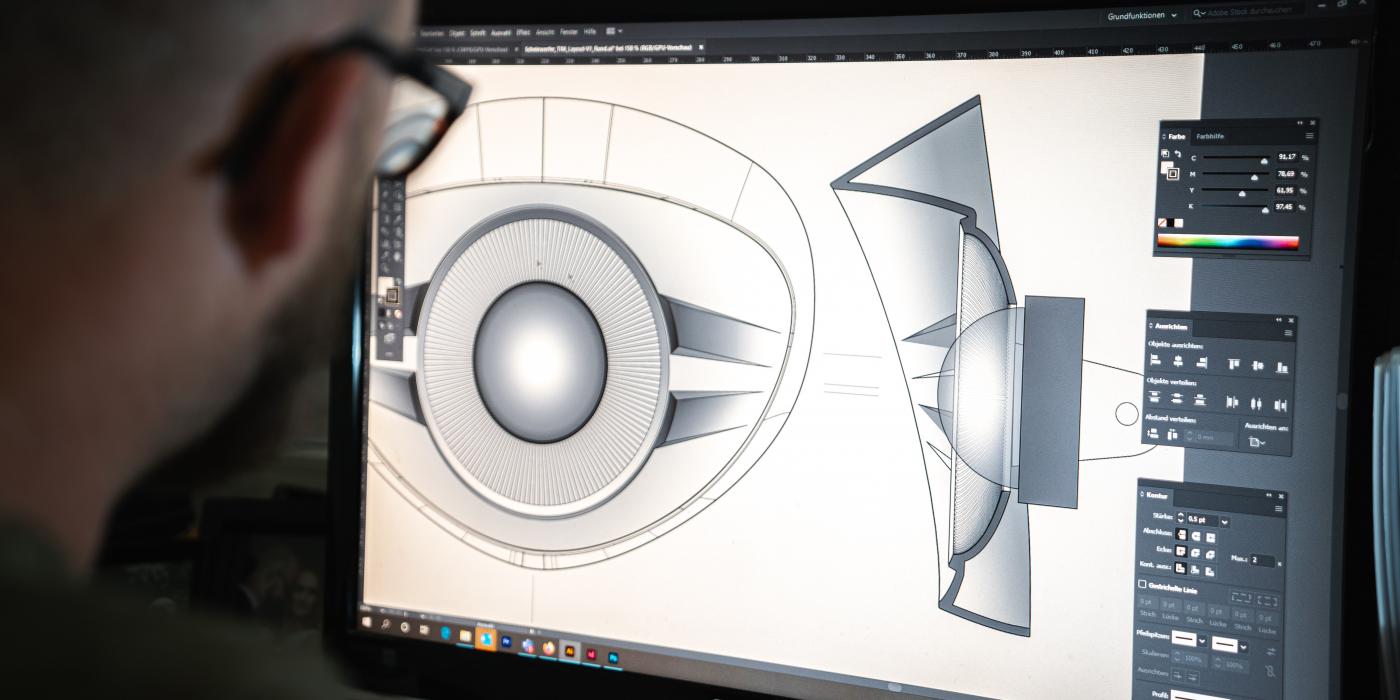Image resolution: width=1400 pixels, height=700 pixels.
Task: Open the Fenster menu
Action: tap(569, 31)
